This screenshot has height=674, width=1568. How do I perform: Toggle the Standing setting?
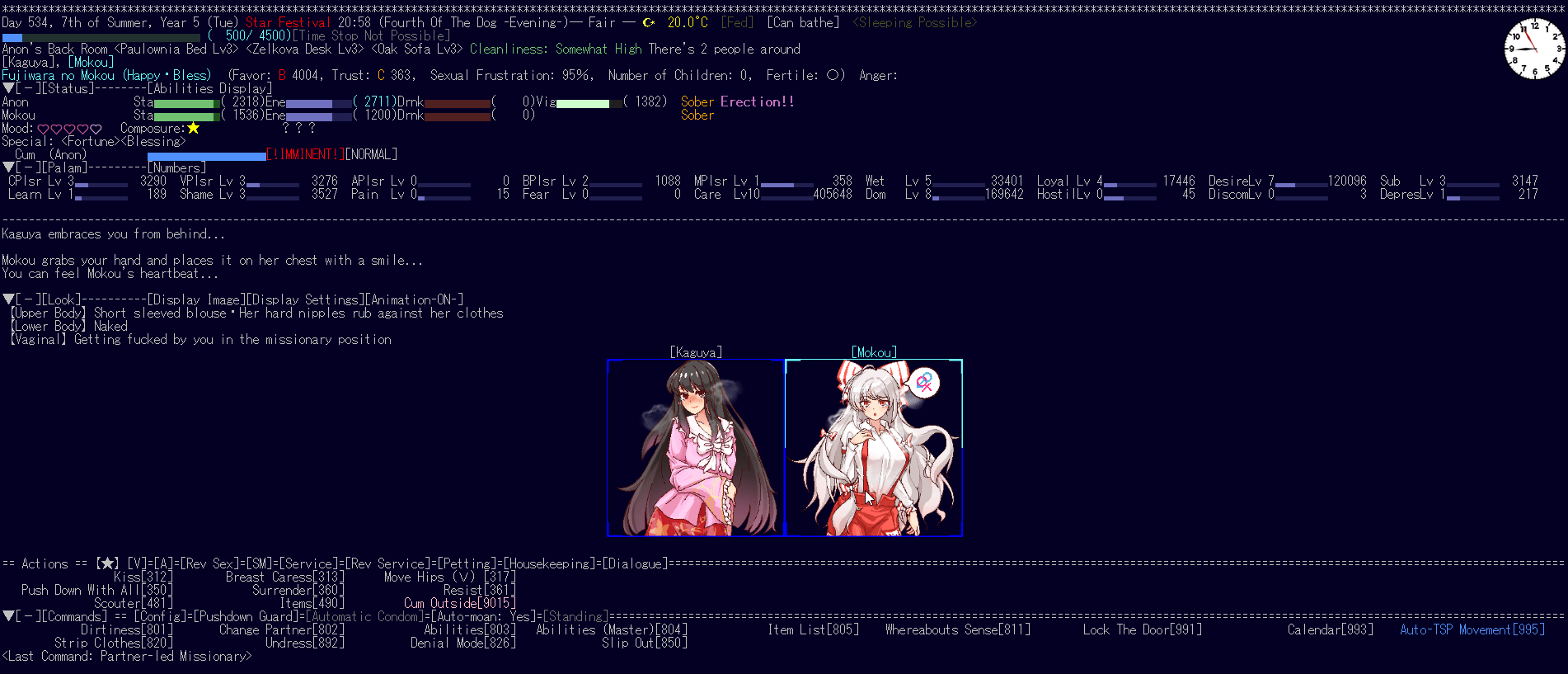pyautogui.click(x=575, y=617)
